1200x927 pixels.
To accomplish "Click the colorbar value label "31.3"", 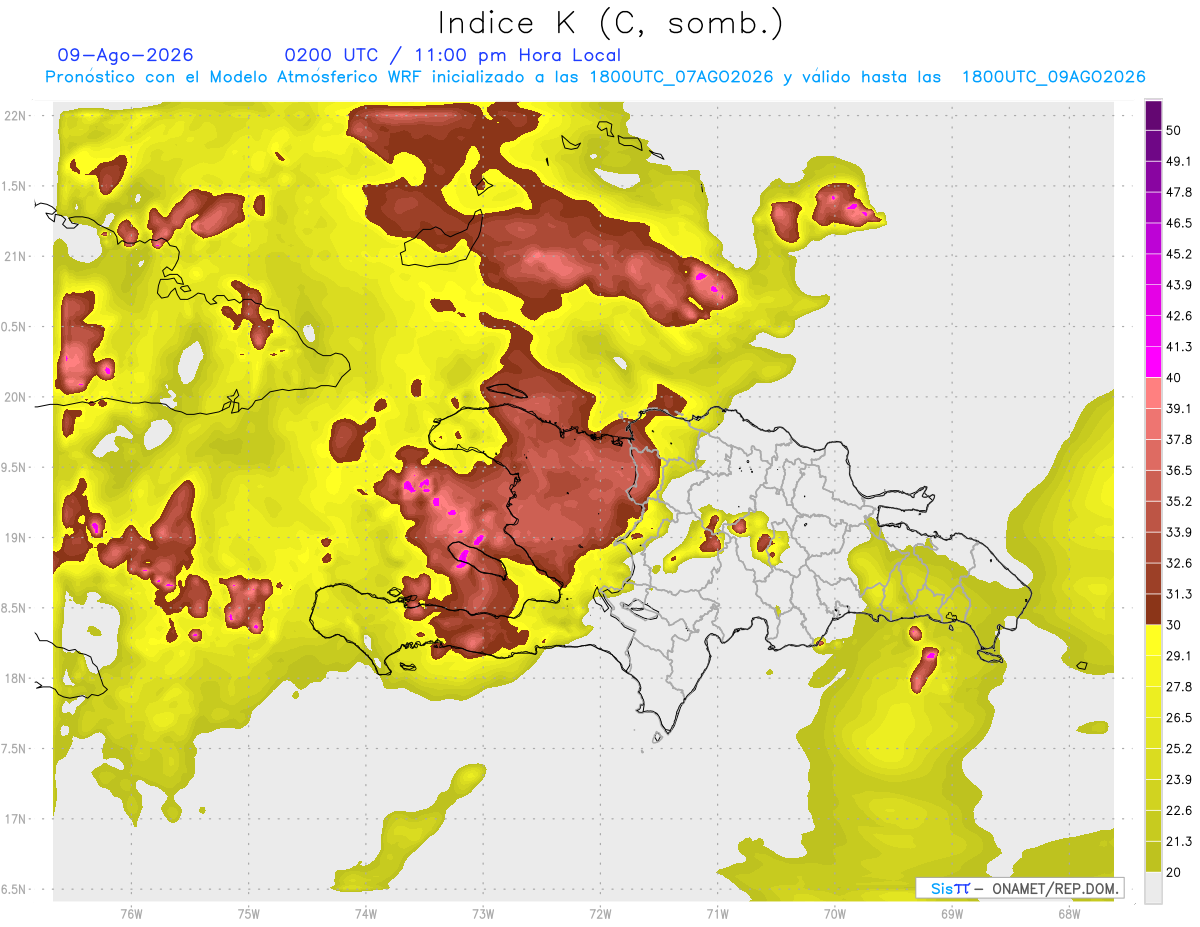I will click(x=1178, y=594).
